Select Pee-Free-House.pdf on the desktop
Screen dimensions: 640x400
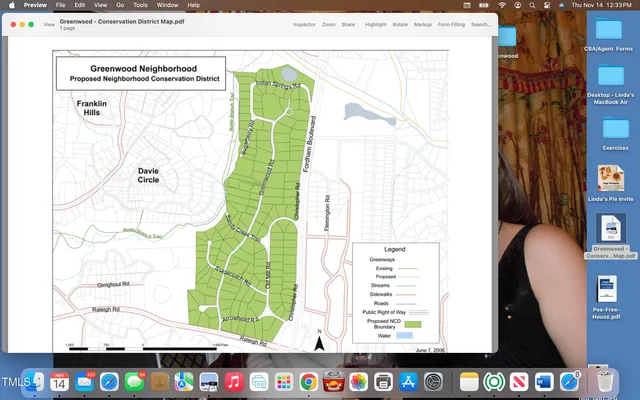coord(607,293)
